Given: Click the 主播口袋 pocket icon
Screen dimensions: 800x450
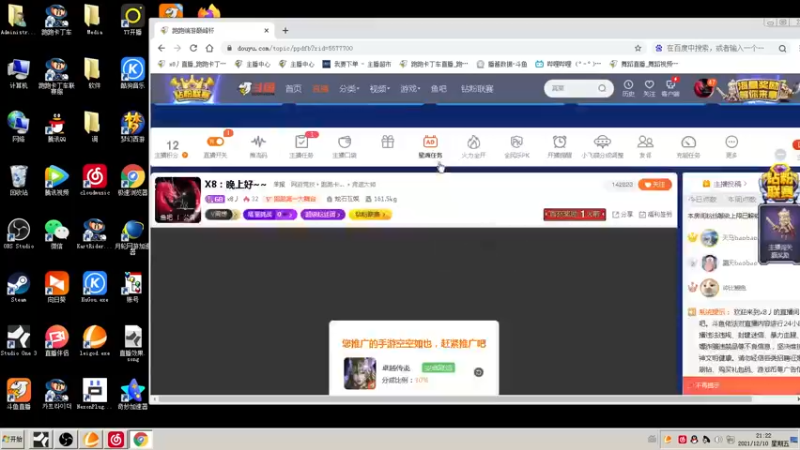Looking at the screenshot, I should (344, 141).
